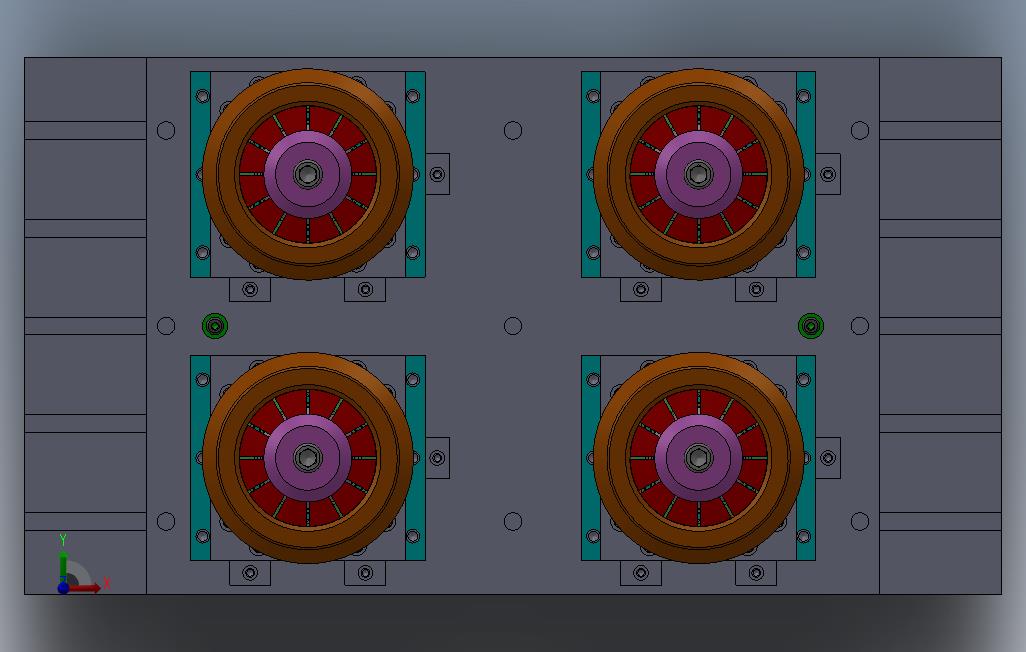Click the red X axis arrow of triad
Screen dimensions: 1026x652
(85, 588)
